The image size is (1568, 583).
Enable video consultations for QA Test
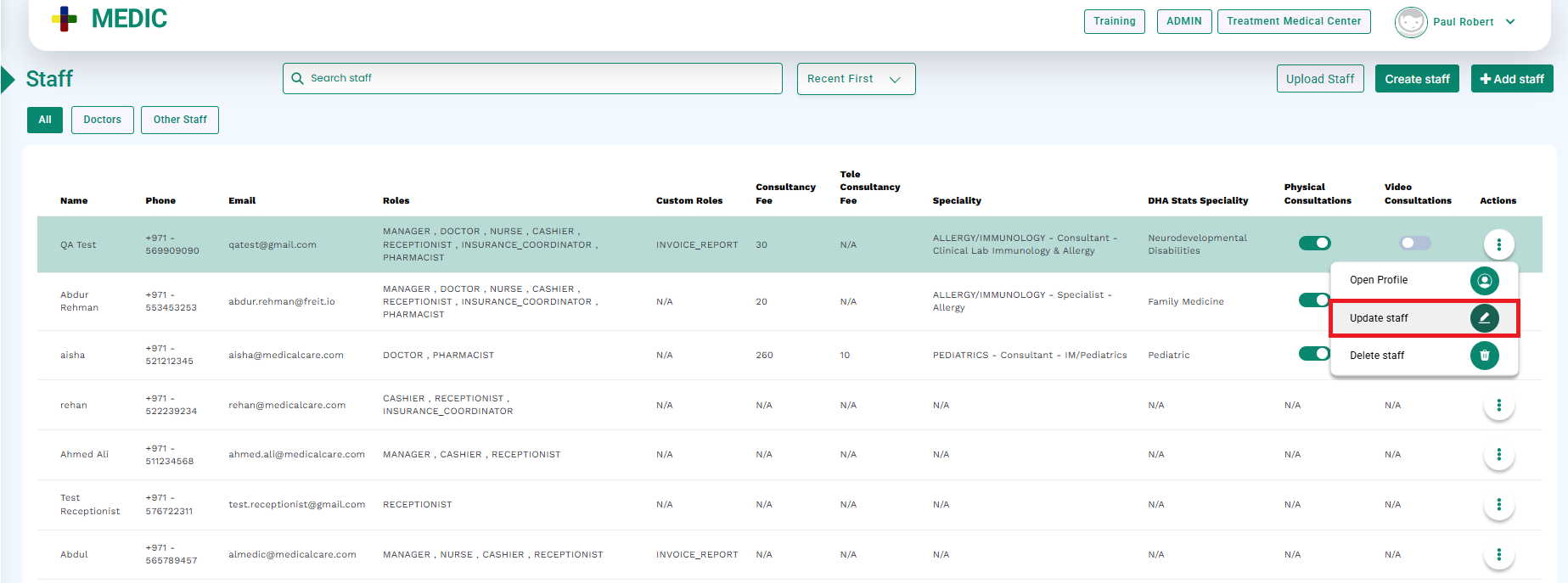click(x=1414, y=244)
